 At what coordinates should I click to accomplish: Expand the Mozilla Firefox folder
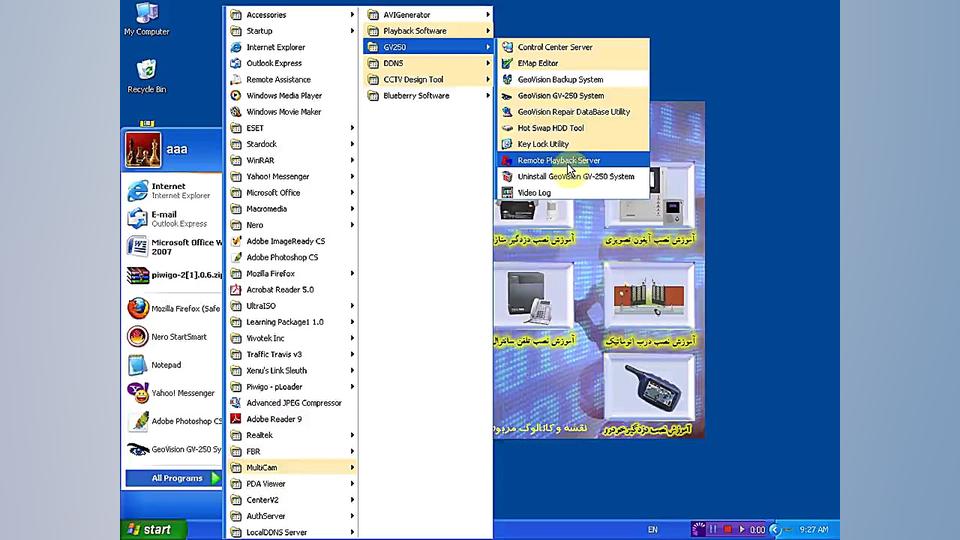coord(291,274)
